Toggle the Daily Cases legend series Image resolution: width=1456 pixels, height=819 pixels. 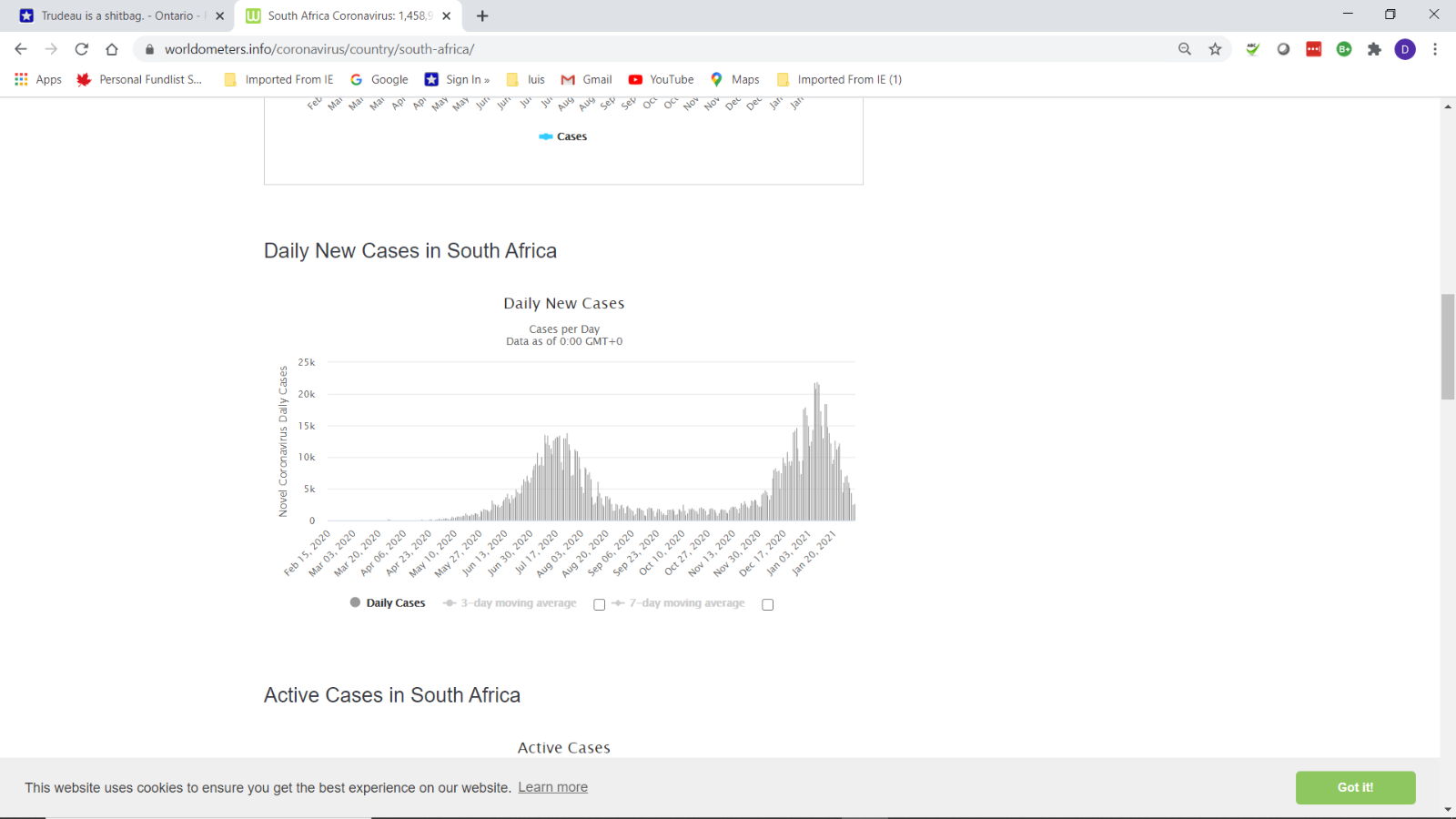388,602
